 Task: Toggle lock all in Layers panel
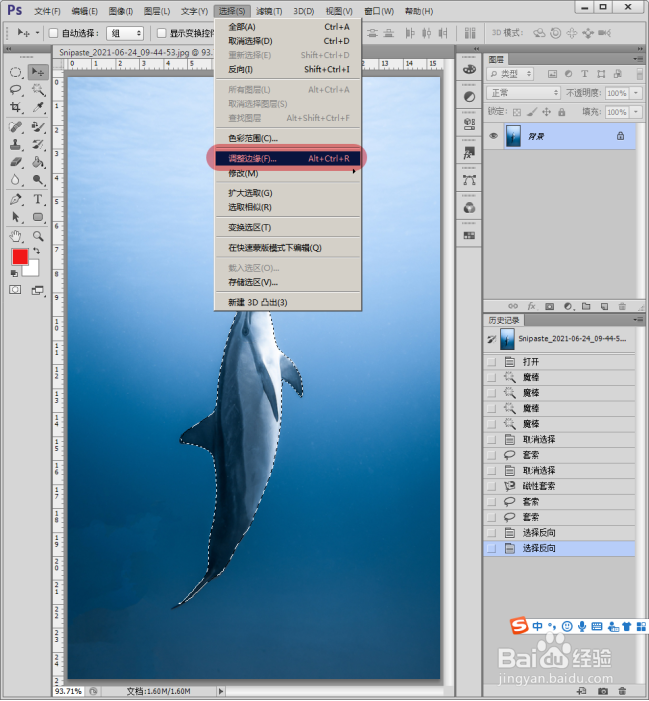click(562, 112)
